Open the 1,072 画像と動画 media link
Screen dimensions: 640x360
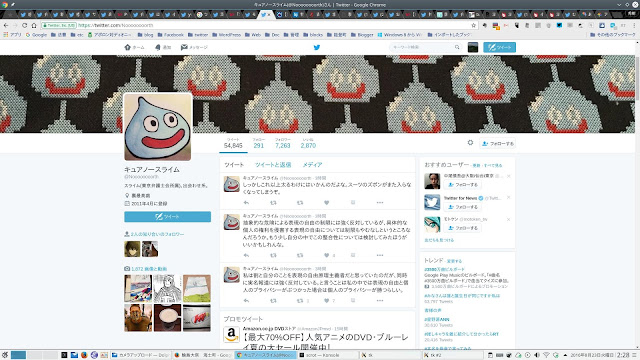149,269
